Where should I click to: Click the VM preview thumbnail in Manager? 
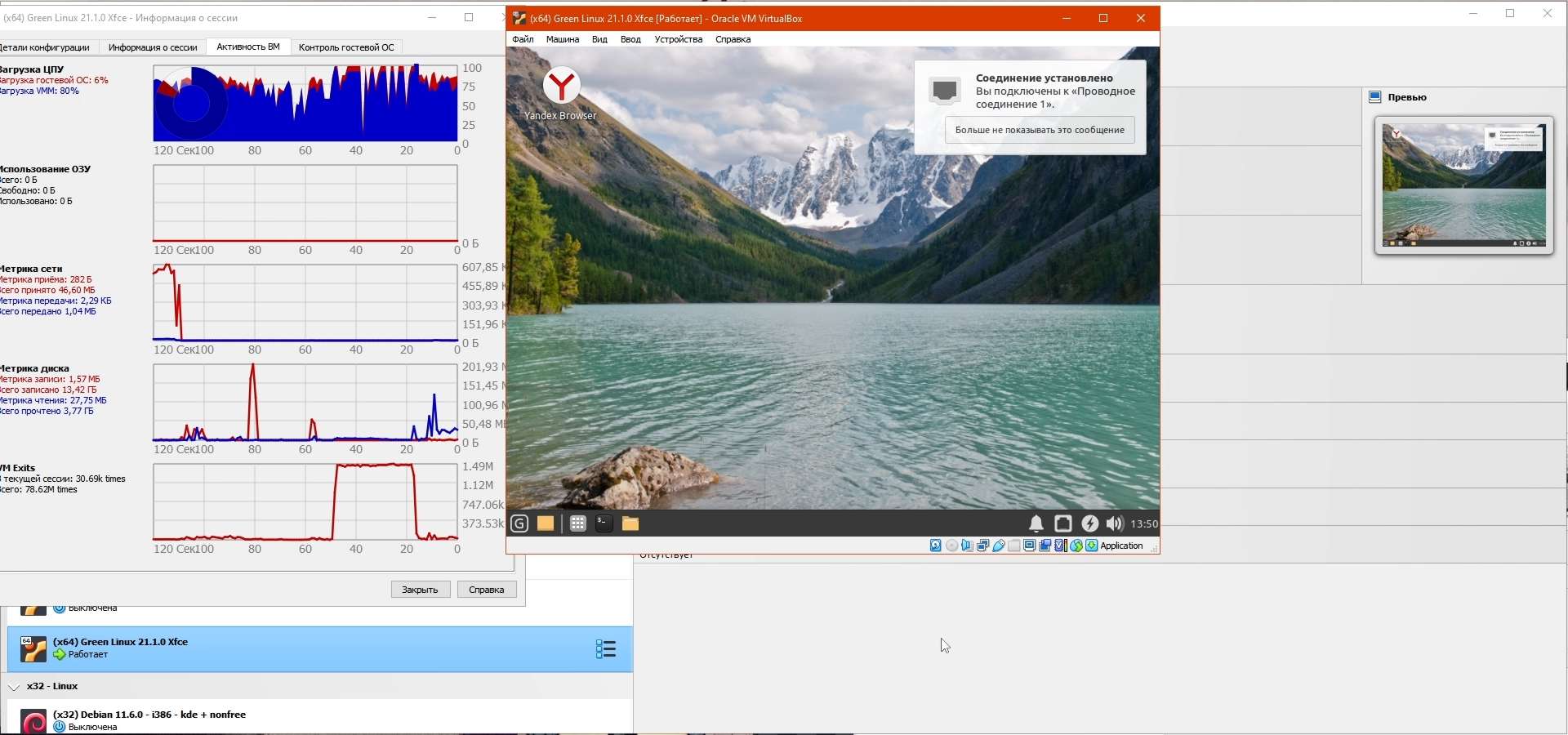click(x=1464, y=185)
